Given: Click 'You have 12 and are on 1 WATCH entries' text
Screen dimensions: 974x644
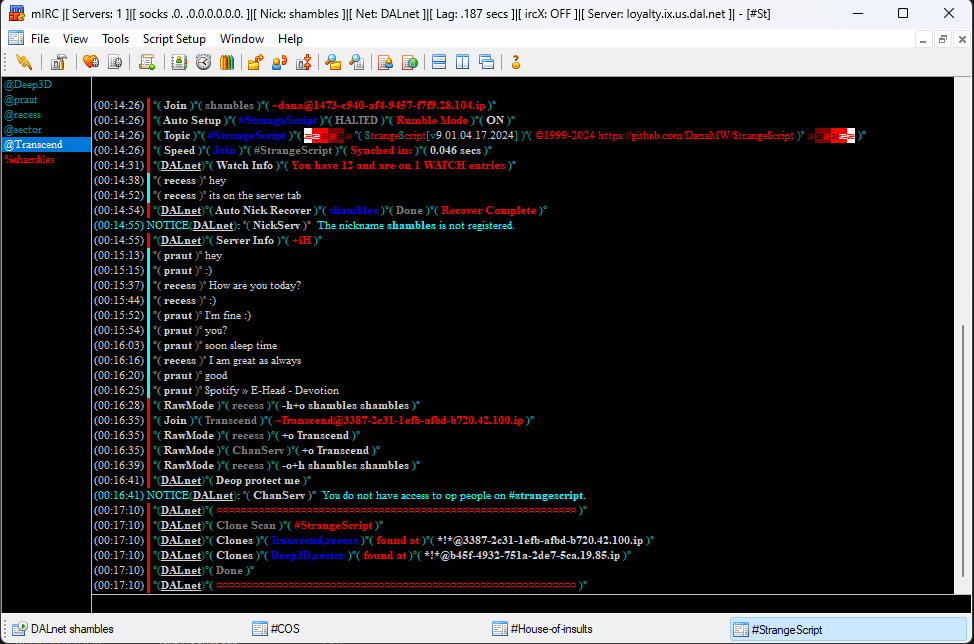Looking at the screenshot, I should coord(398,166).
